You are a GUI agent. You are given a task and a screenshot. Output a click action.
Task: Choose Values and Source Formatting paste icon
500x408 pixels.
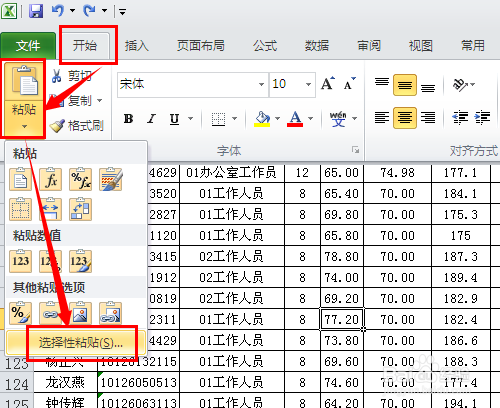click(x=81, y=261)
